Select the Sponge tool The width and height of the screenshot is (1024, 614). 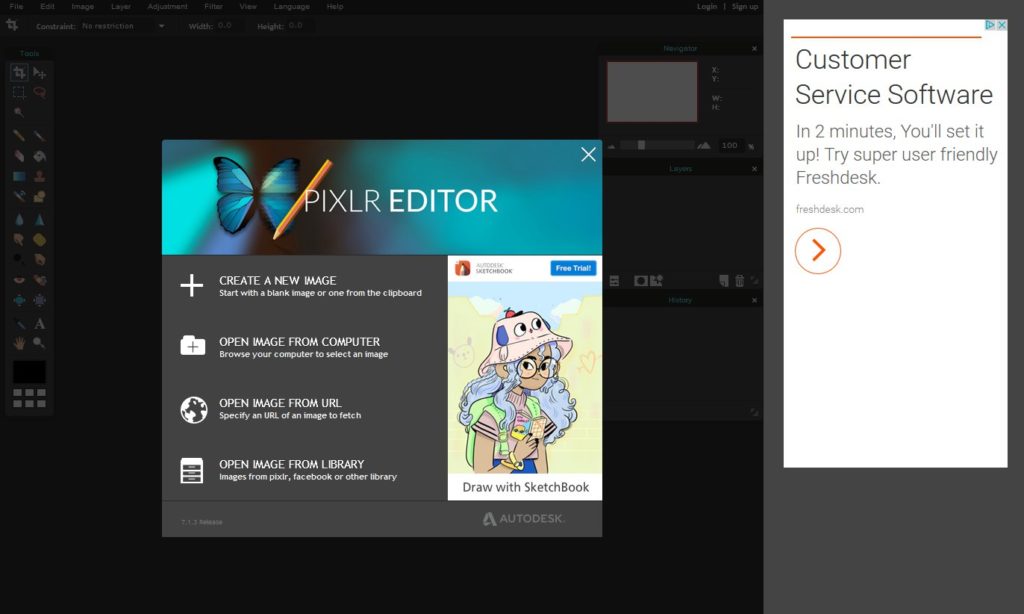[39, 240]
